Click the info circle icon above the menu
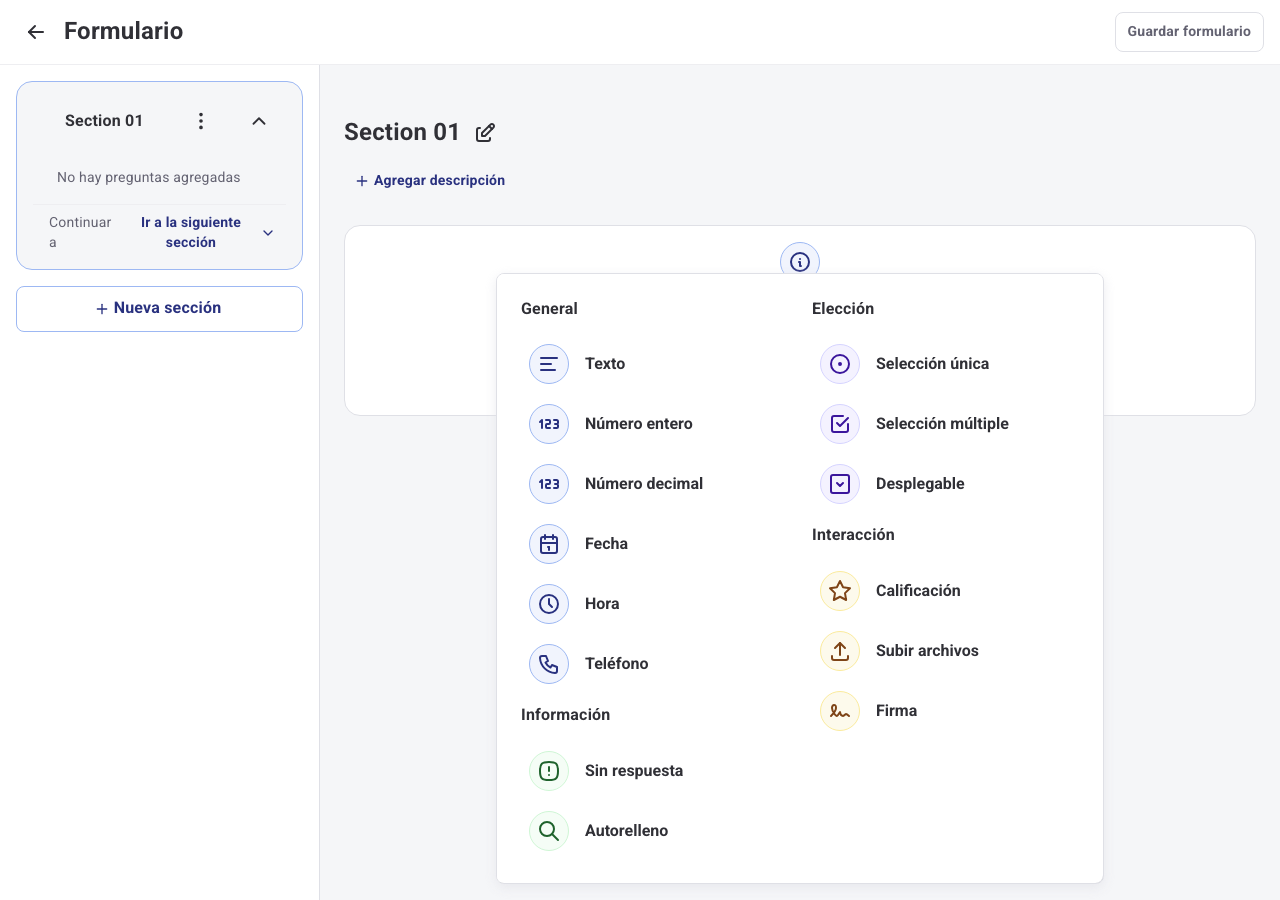 (800, 262)
